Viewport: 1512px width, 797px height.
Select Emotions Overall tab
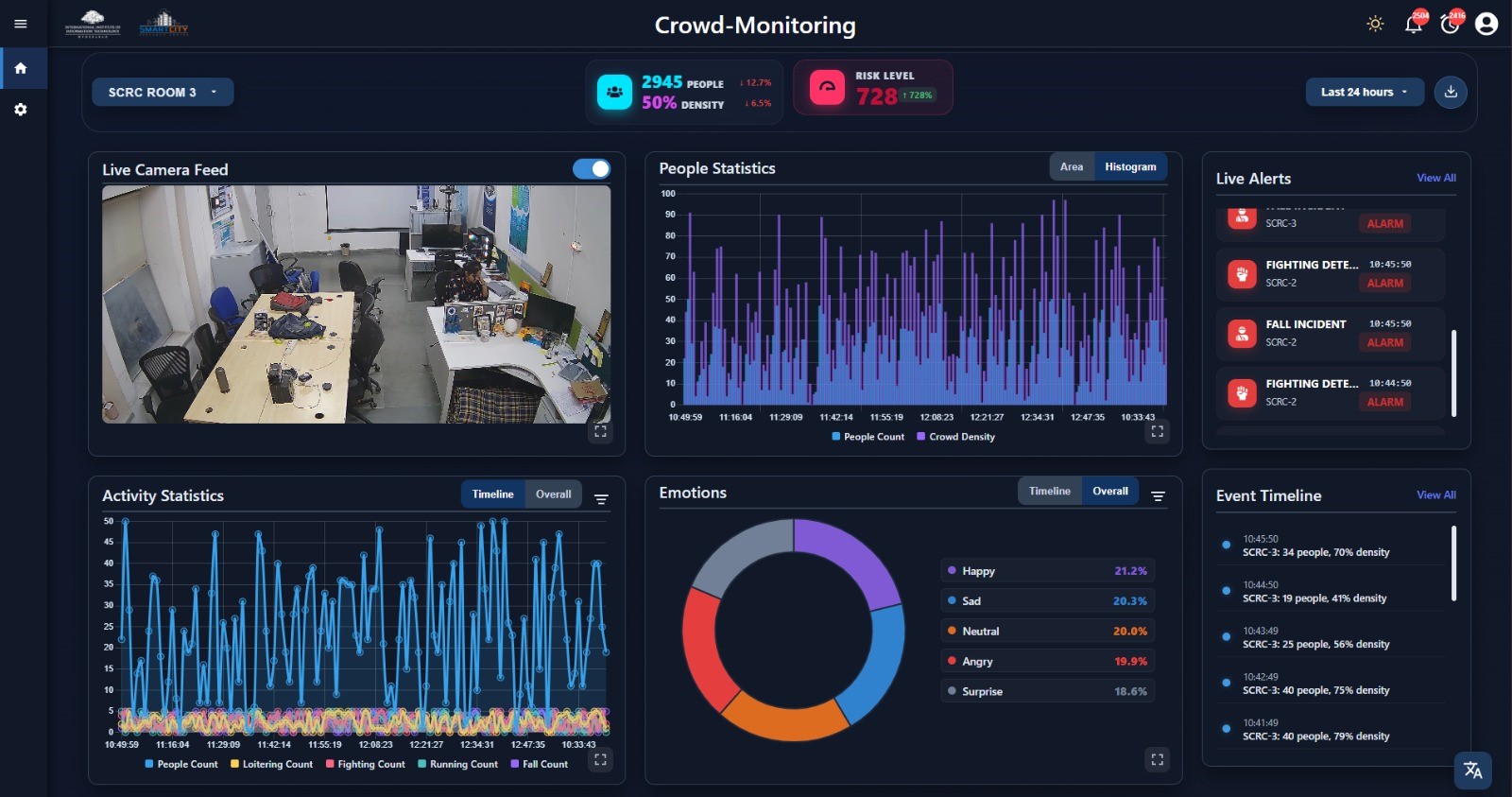point(1110,491)
